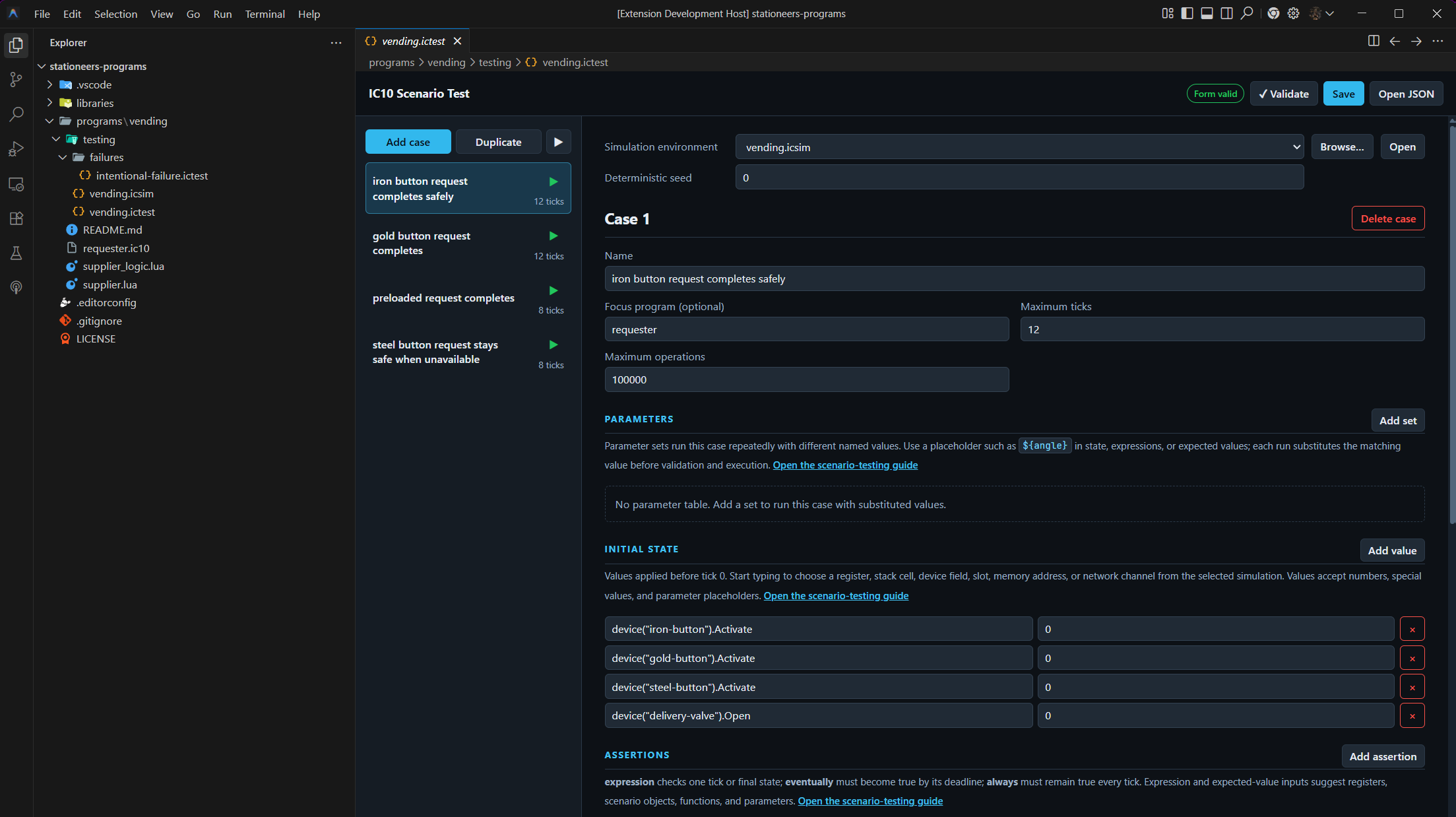Open the Remote Explorer view
Screen dimensions: 1456x817
pyautogui.click(x=16, y=184)
